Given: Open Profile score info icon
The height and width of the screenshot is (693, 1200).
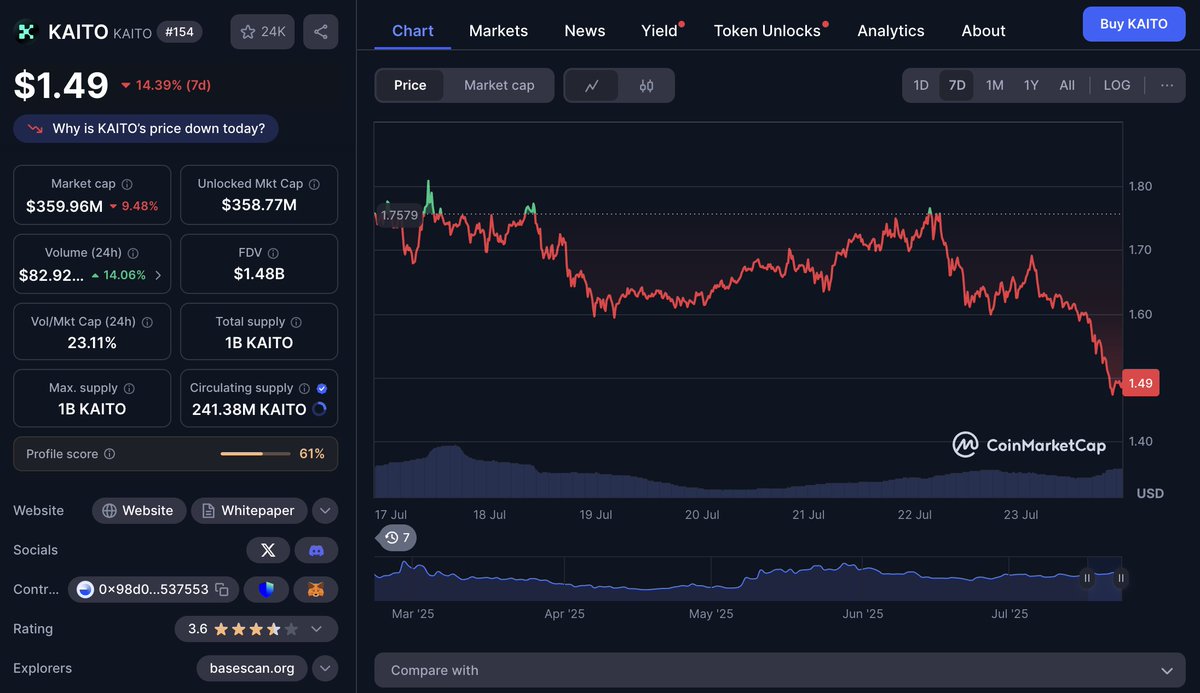Looking at the screenshot, I should (x=109, y=454).
